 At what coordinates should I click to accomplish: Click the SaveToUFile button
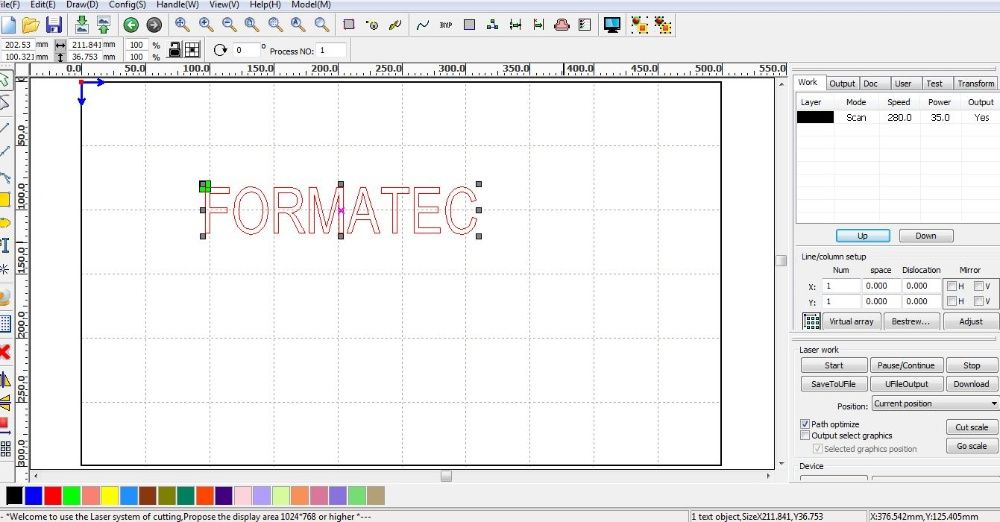834,384
